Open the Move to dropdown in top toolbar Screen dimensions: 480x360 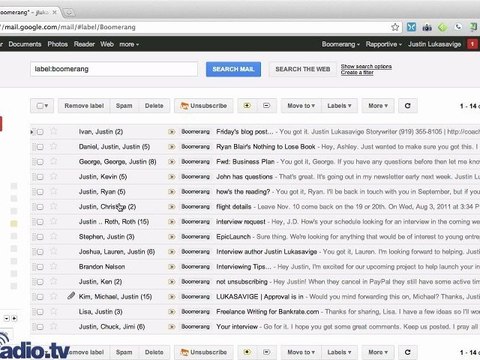(x=301, y=106)
